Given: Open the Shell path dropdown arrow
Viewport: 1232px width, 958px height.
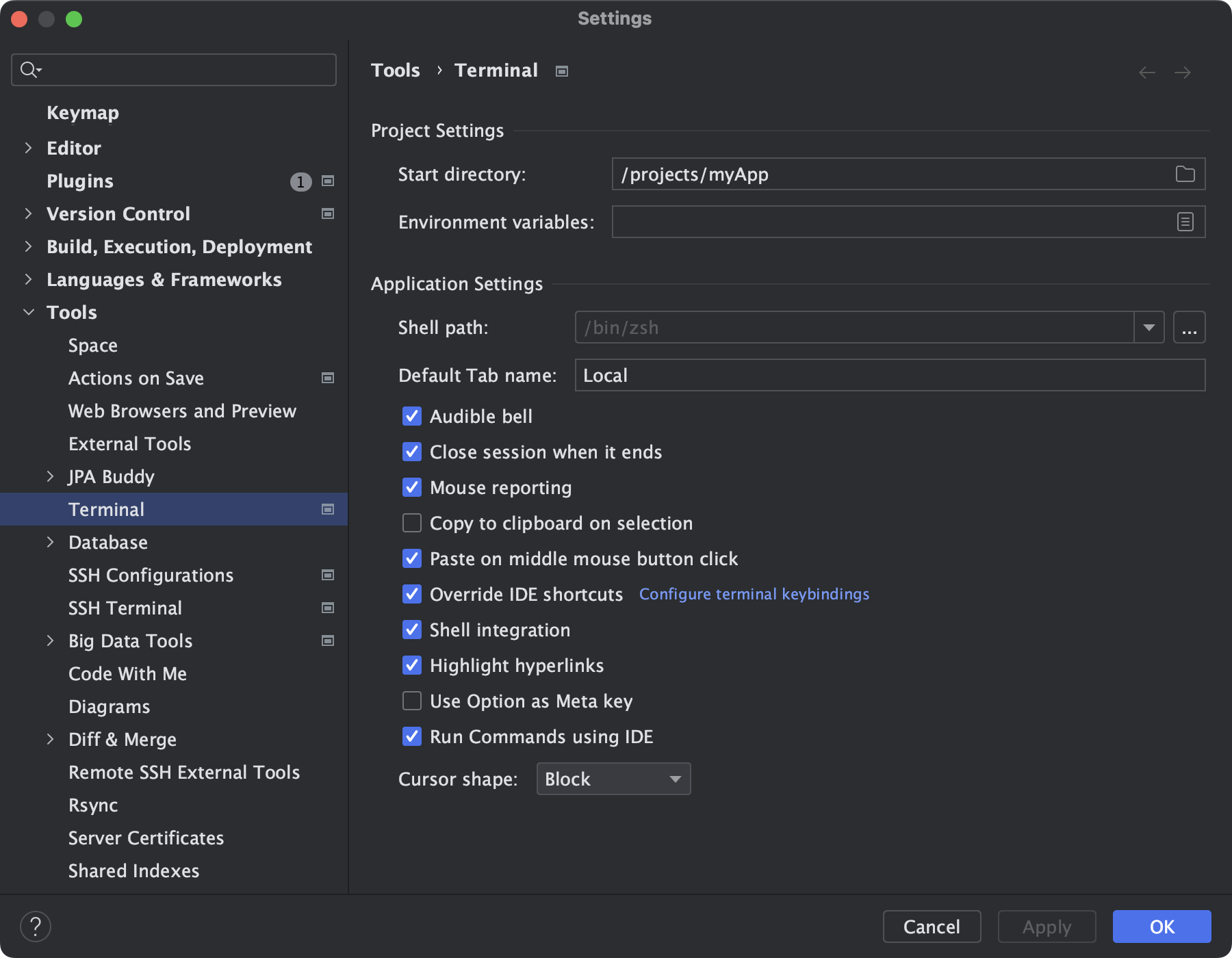Looking at the screenshot, I should [1148, 327].
